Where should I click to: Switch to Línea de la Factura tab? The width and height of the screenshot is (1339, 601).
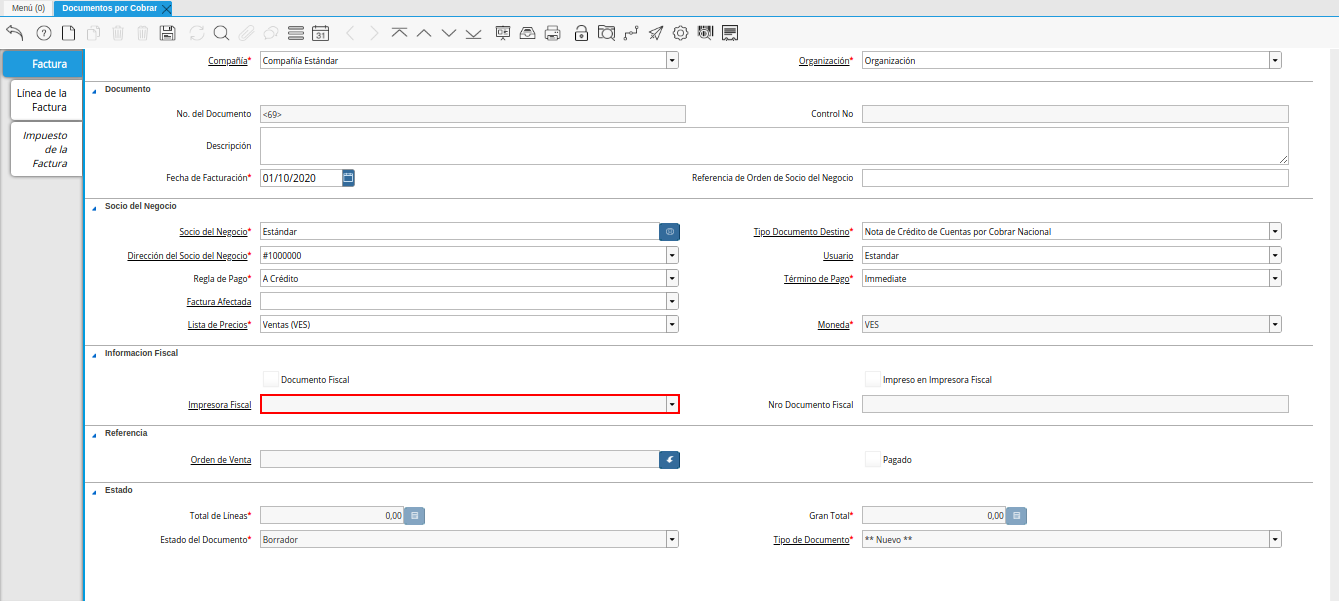tap(42, 100)
